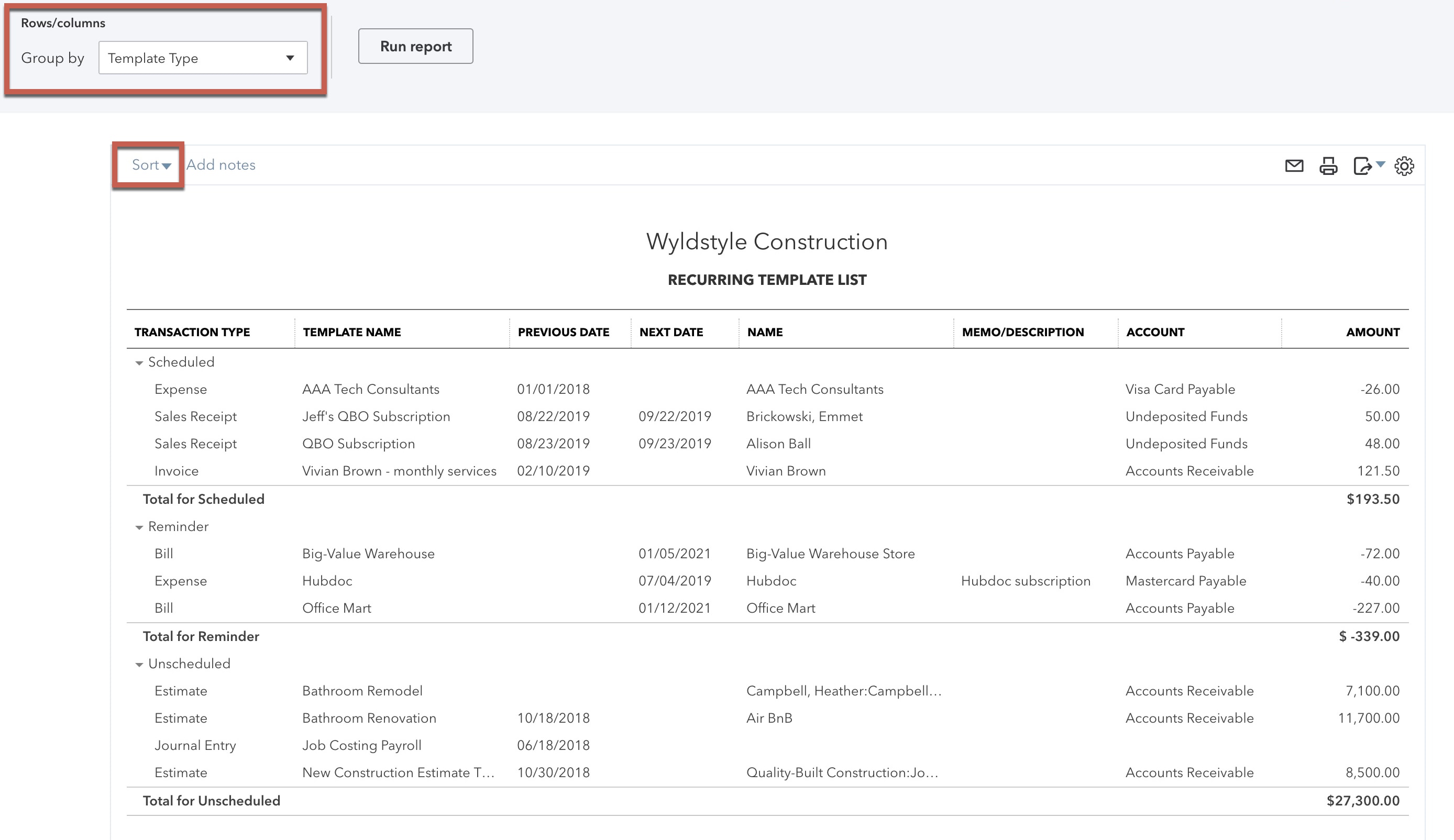Viewport: 1454px width, 840px height.
Task: Click the Template Name column header
Action: tap(352, 333)
